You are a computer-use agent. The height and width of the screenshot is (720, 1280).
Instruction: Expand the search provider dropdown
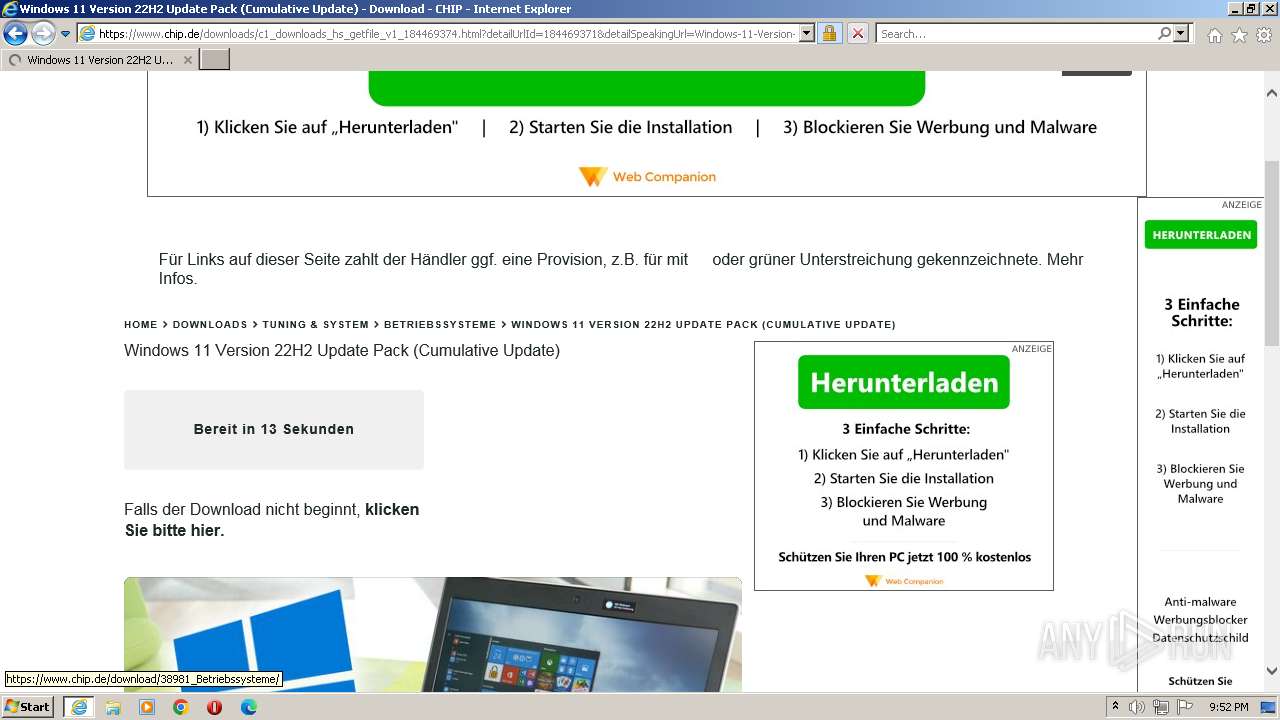[1181, 34]
